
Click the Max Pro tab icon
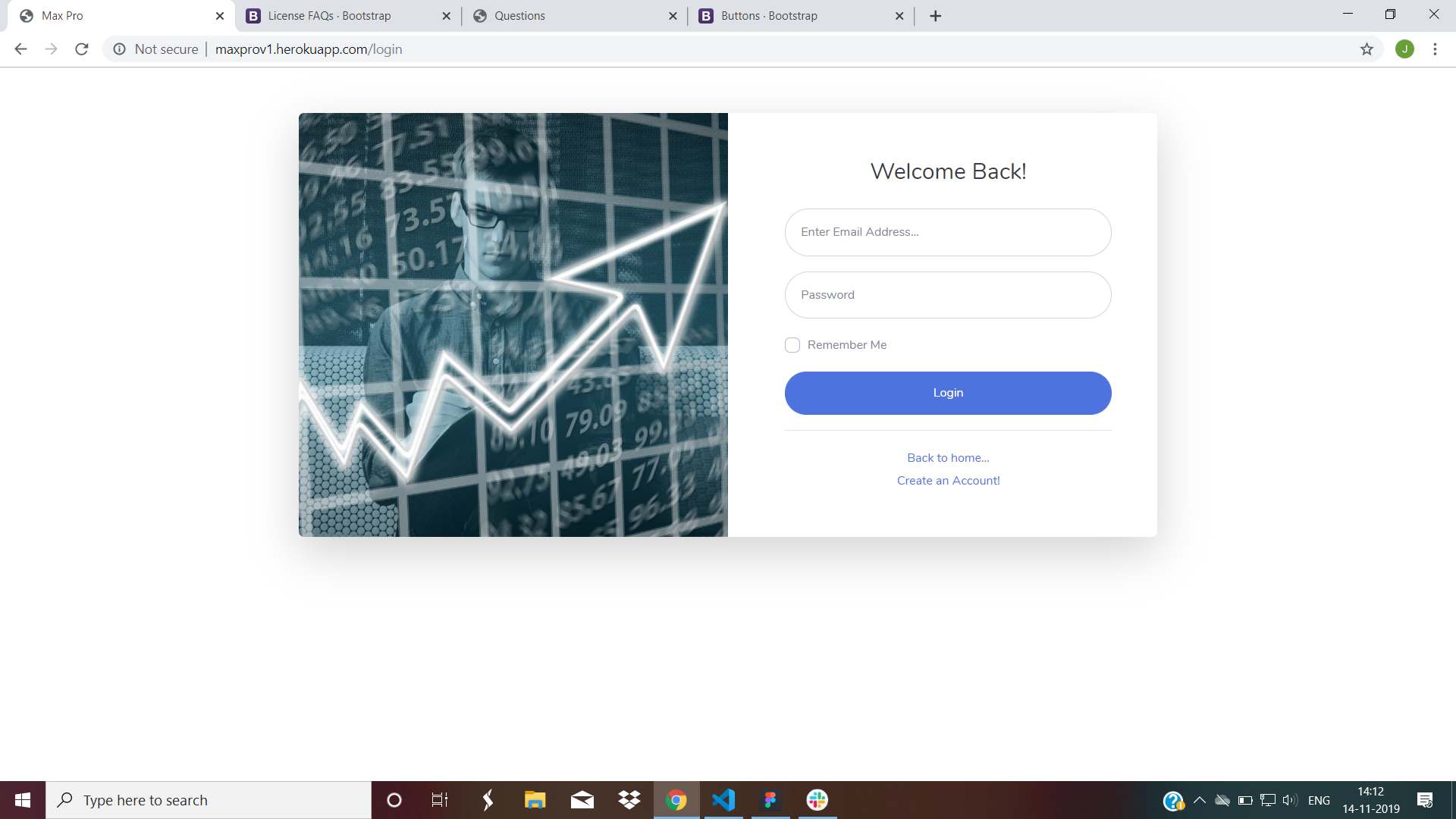[29, 16]
